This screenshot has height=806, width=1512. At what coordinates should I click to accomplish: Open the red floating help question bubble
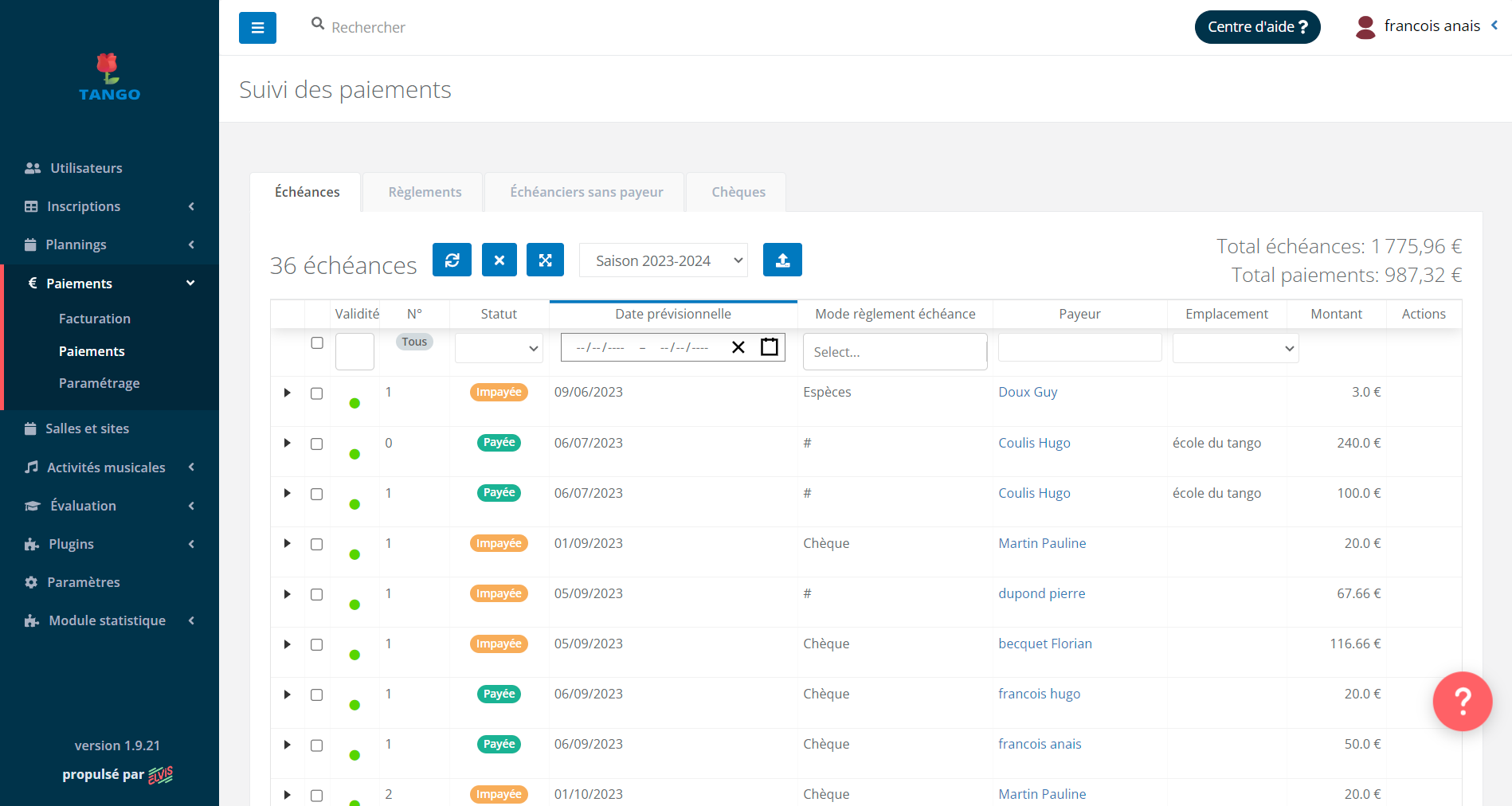click(1463, 701)
